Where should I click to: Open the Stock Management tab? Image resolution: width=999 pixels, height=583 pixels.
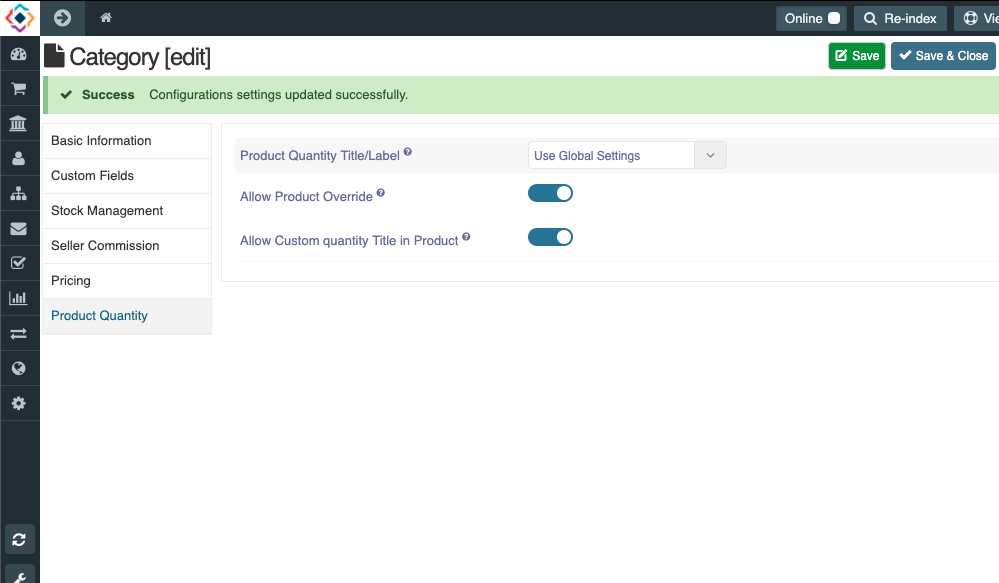pos(127,211)
